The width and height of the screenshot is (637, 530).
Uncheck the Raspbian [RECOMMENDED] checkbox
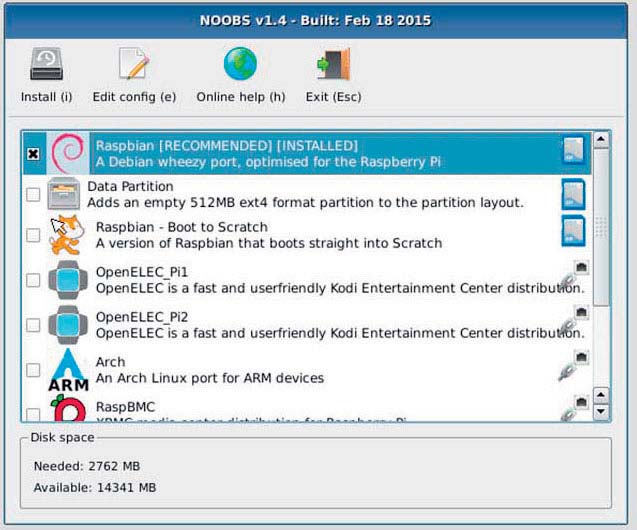point(33,154)
